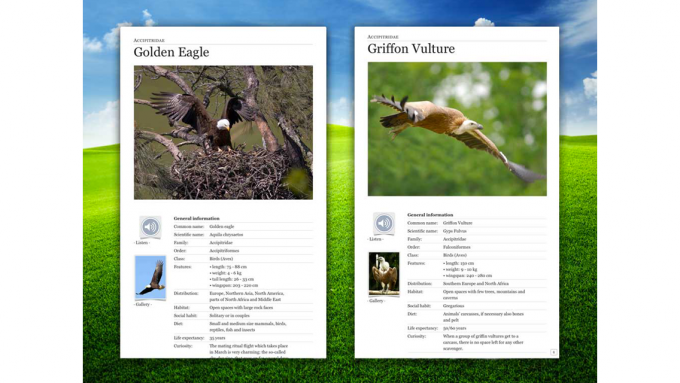Image resolution: width=680 pixels, height=383 pixels.
Task: Play the Griffon Vulture Listen sound icon
Action: [384, 223]
